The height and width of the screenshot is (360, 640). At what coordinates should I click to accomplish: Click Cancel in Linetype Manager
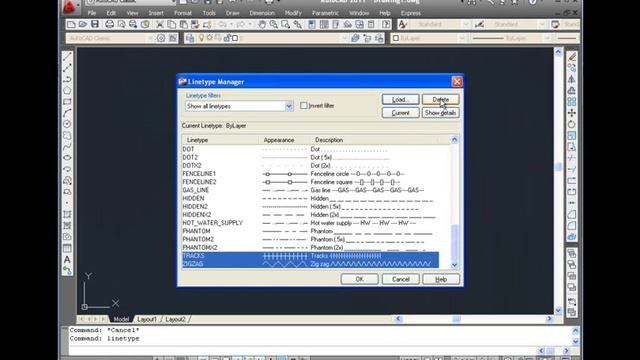pos(400,279)
